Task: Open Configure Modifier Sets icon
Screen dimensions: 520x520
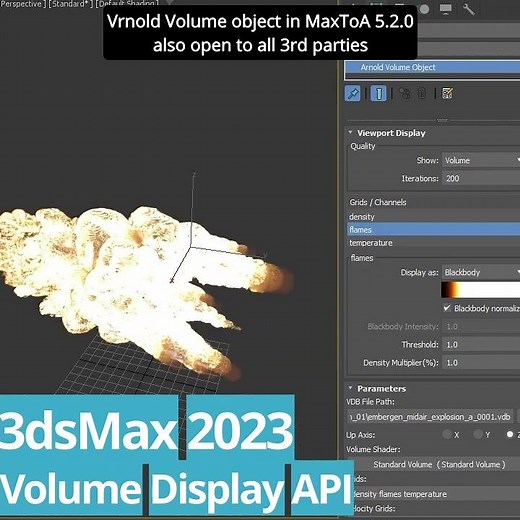Action: coord(447,94)
